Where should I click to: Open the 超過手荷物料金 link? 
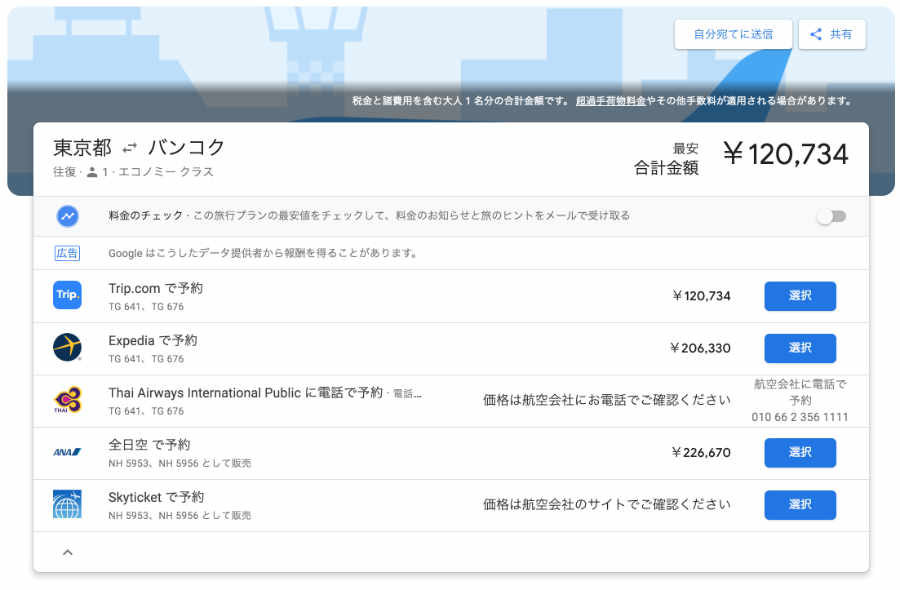tap(611, 100)
